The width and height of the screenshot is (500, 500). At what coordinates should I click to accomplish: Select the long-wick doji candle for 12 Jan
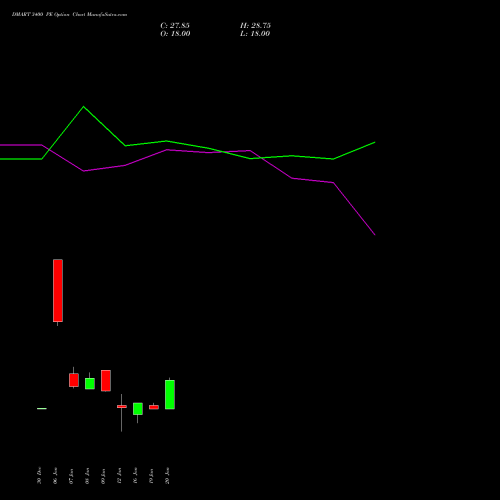click(x=122, y=407)
